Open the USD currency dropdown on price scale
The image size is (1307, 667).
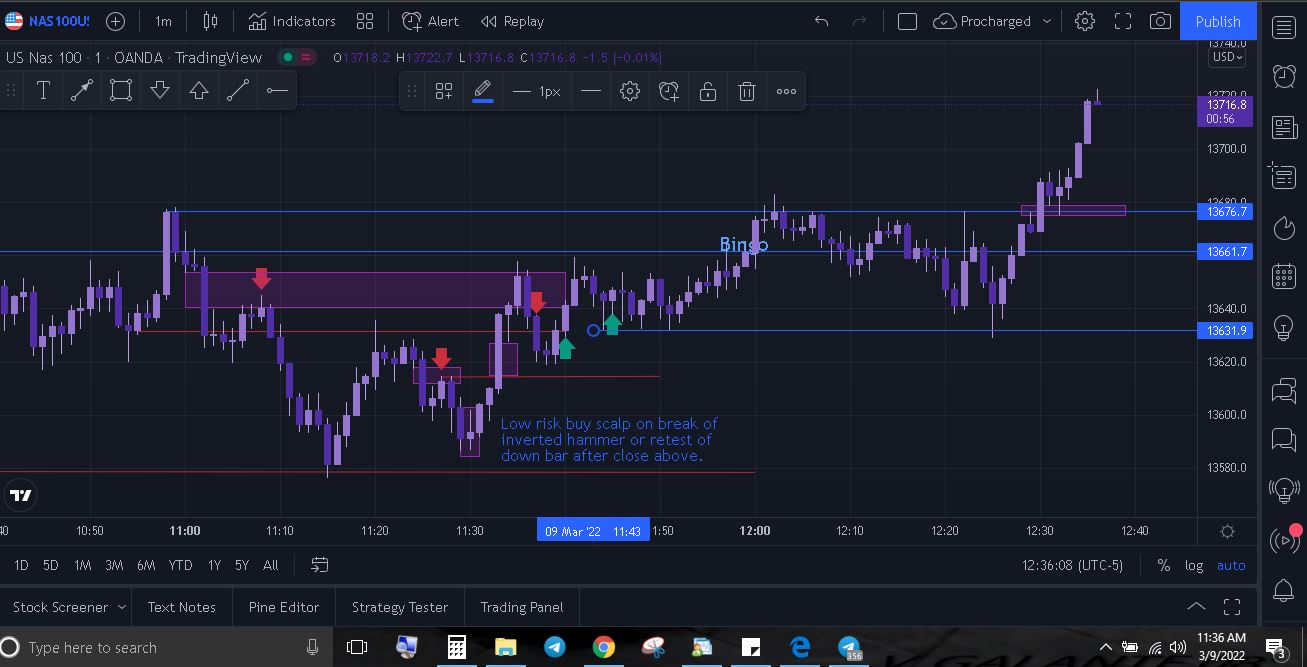(1227, 57)
